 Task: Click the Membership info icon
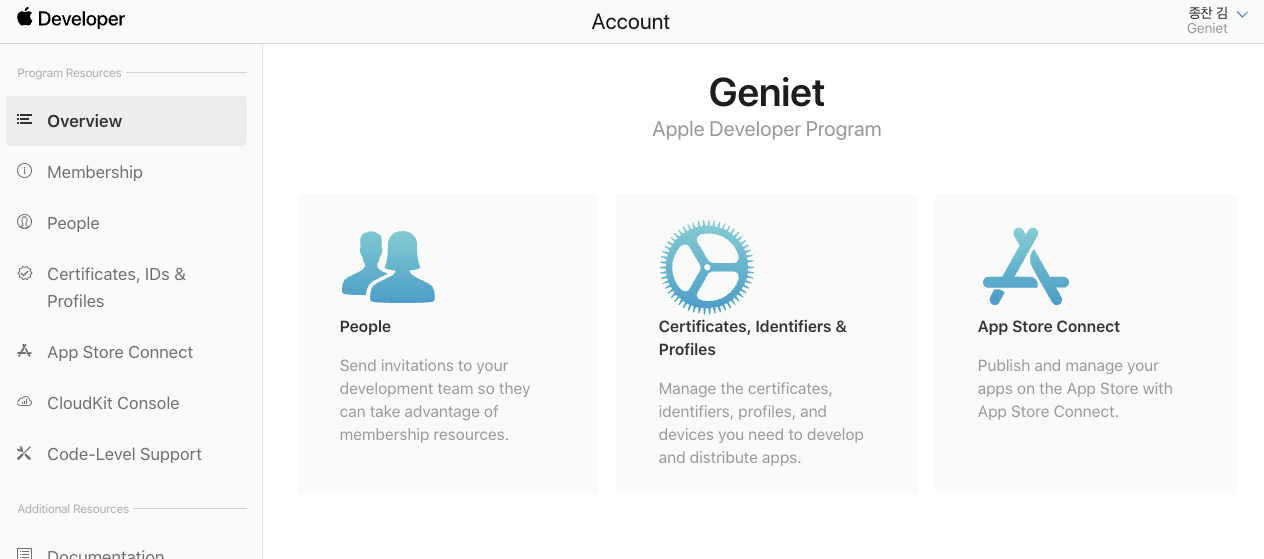pyautogui.click(x=25, y=171)
